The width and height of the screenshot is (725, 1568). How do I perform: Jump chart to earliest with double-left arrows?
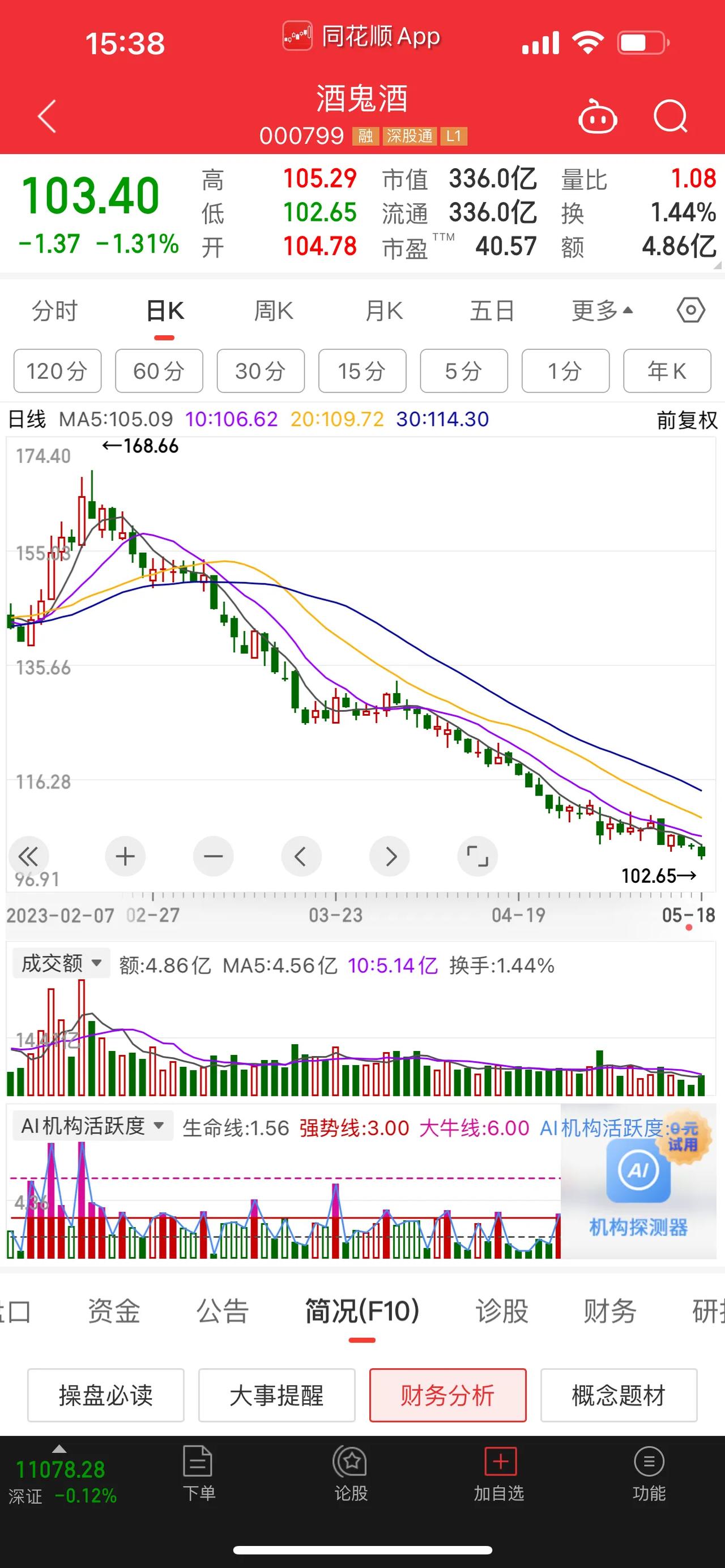(x=28, y=856)
